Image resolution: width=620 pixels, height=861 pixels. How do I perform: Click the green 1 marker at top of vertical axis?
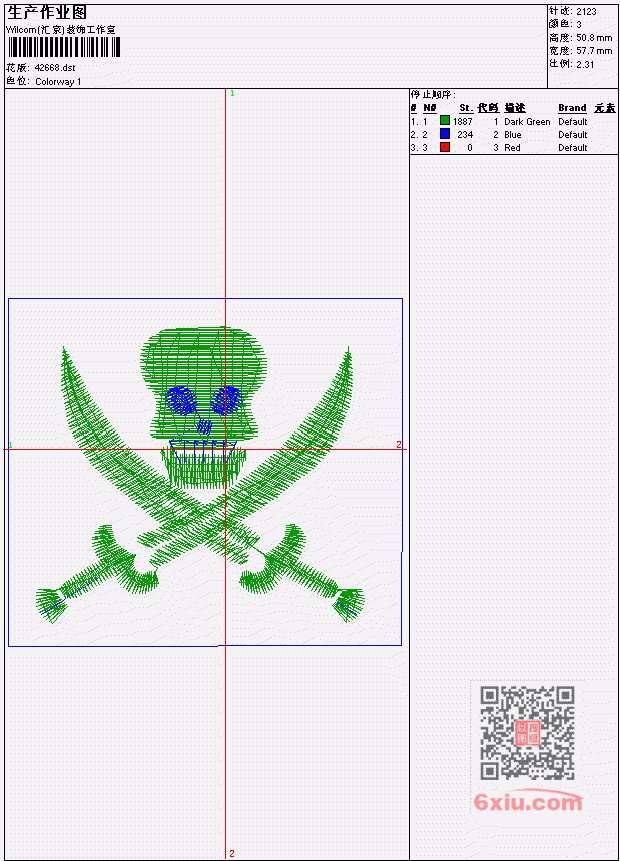(232, 93)
